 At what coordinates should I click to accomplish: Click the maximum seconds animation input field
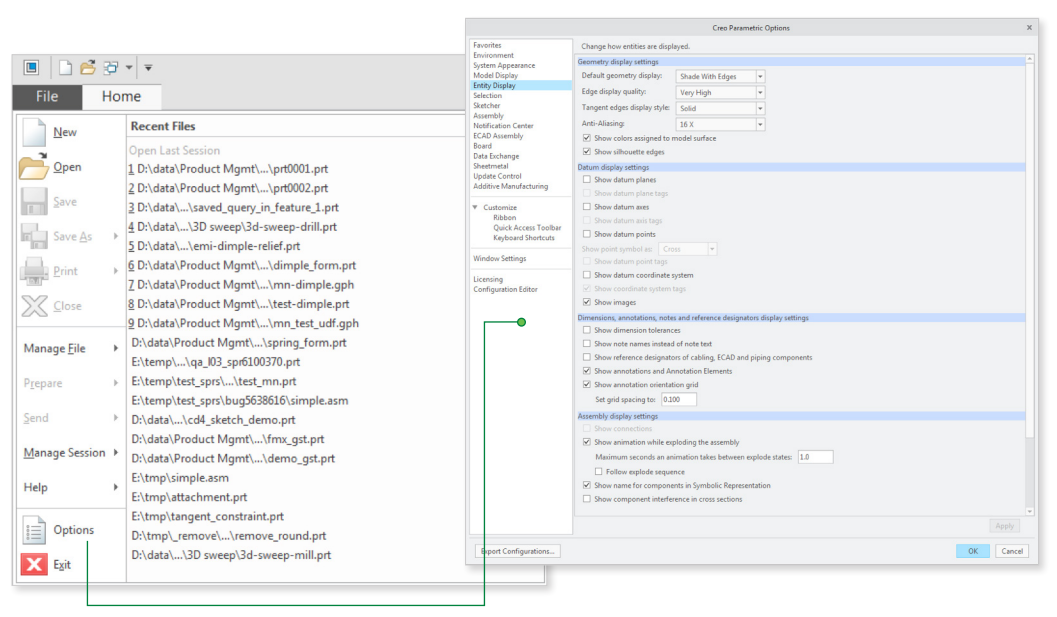pos(816,457)
